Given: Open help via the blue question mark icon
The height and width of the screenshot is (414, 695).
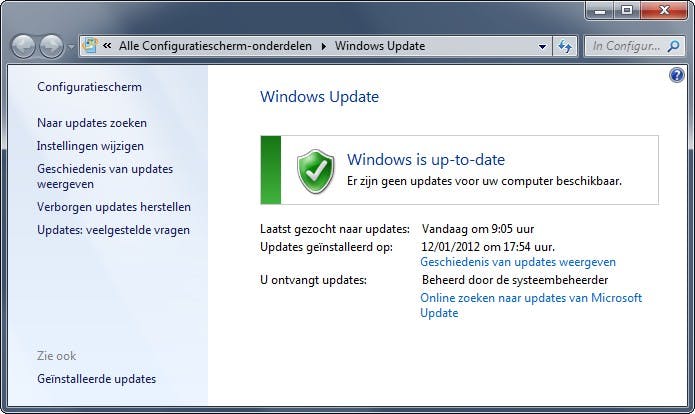Looking at the screenshot, I should click(677, 75).
